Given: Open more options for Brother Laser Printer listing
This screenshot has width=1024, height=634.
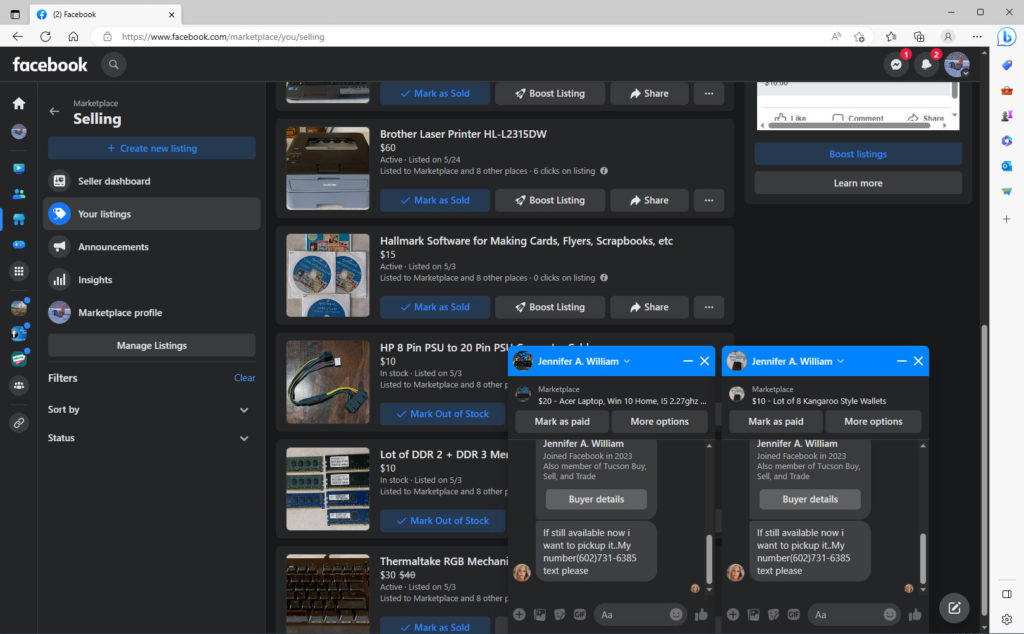Looking at the screenshot, I should click(x=709, y=200).
